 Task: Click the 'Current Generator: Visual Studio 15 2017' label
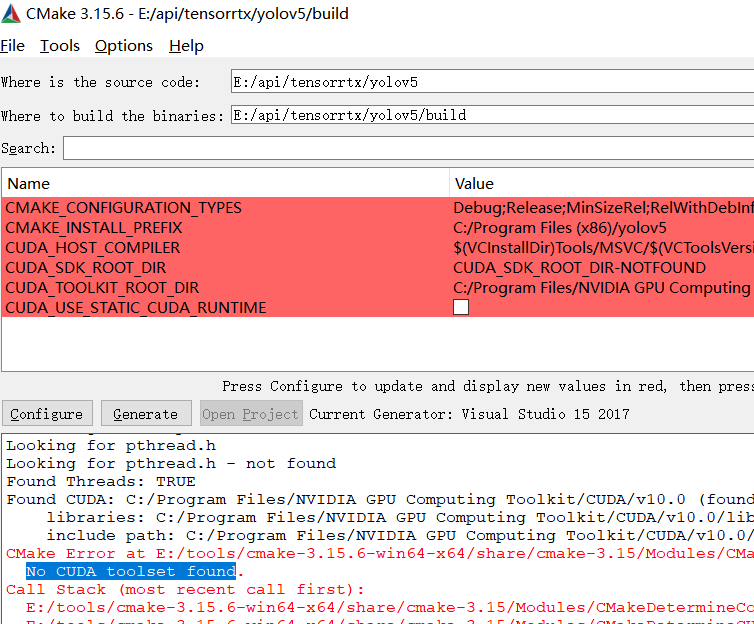coord(469,414)
